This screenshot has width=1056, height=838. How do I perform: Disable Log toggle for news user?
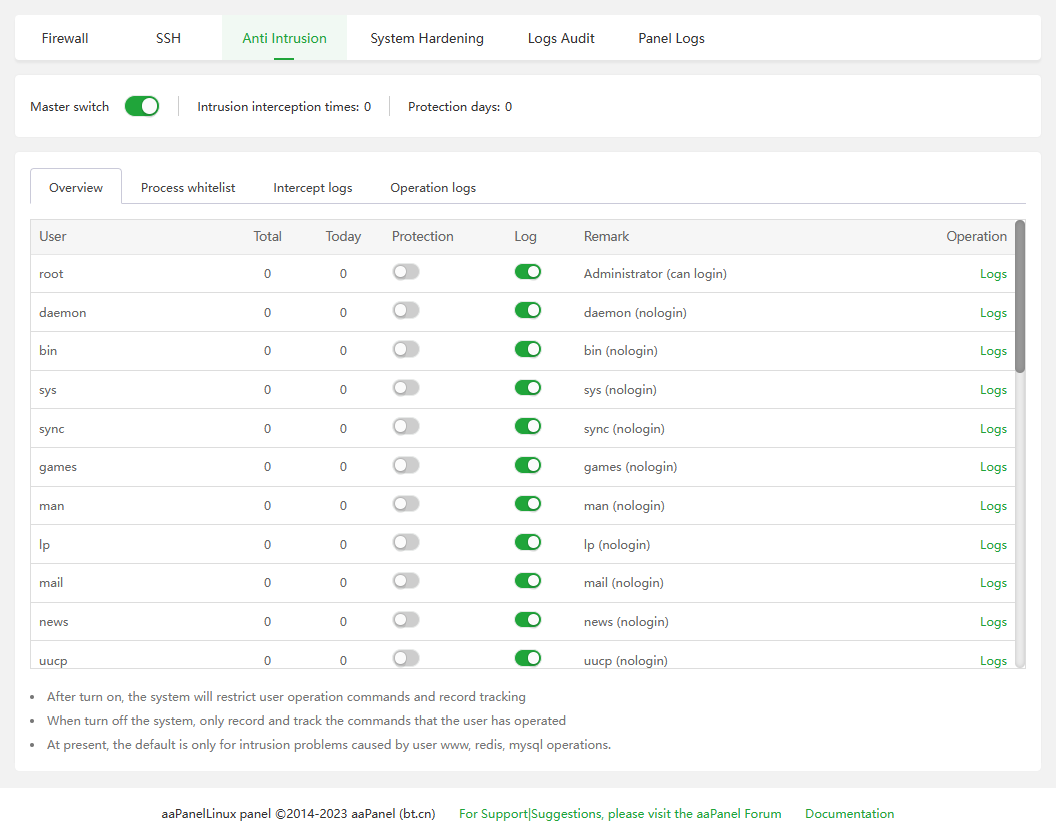[527, 620]
